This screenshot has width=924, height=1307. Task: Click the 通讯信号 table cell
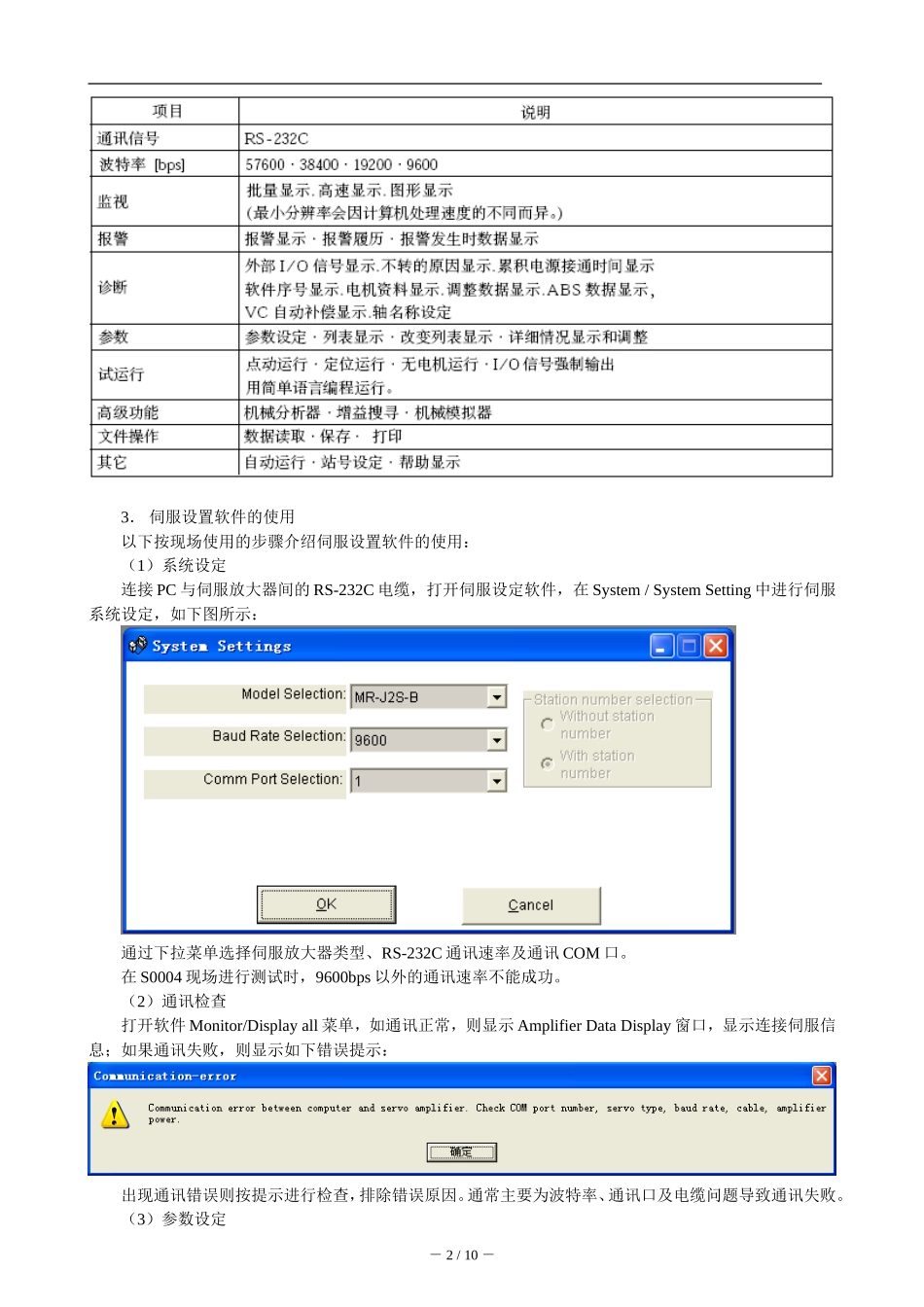point(164,138)
